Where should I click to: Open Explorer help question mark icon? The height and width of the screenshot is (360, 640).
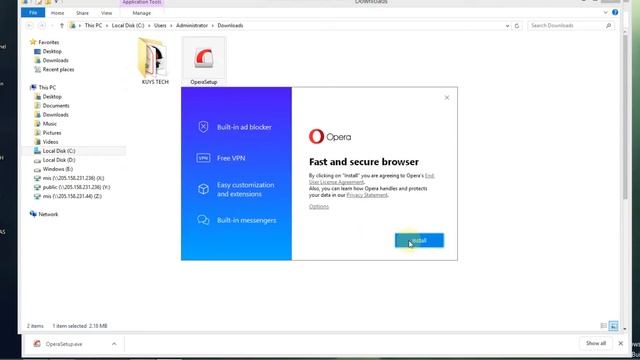615,13
